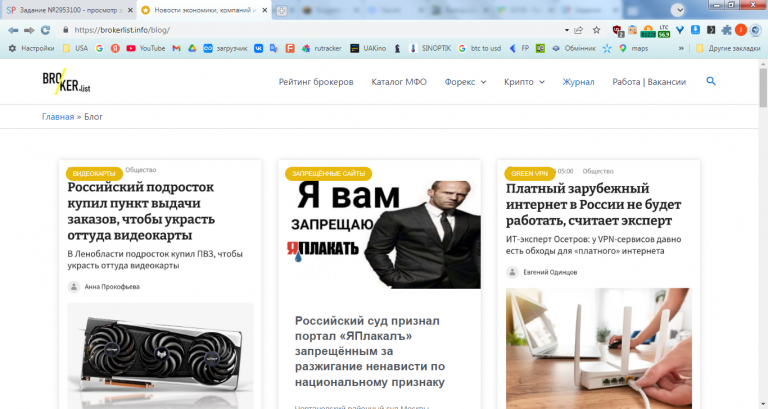
Task: Follow the Главная breadcrumb link
Action: (x=58, y=117)
